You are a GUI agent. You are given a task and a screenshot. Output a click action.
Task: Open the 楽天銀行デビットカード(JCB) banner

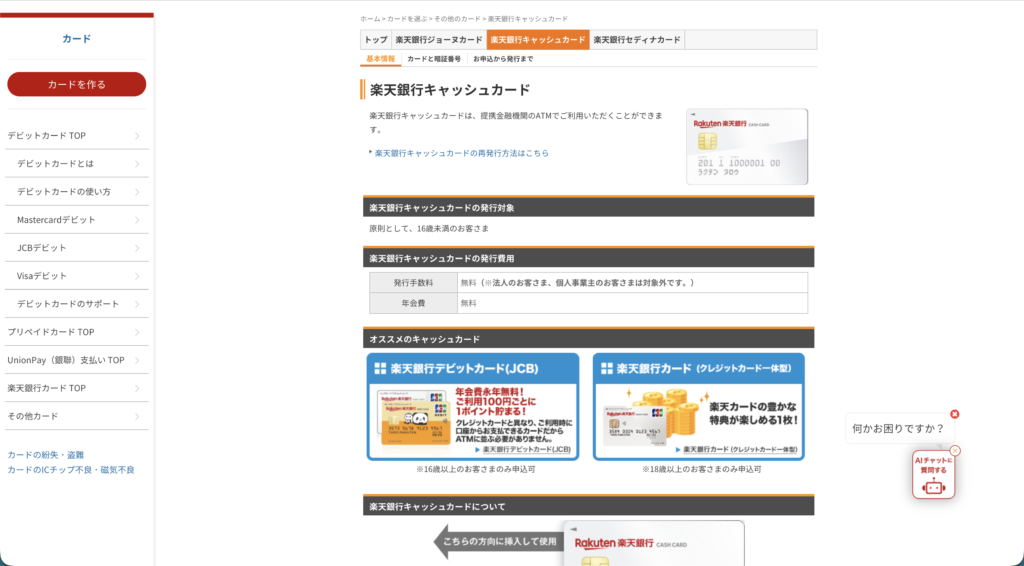coord(473,407)
